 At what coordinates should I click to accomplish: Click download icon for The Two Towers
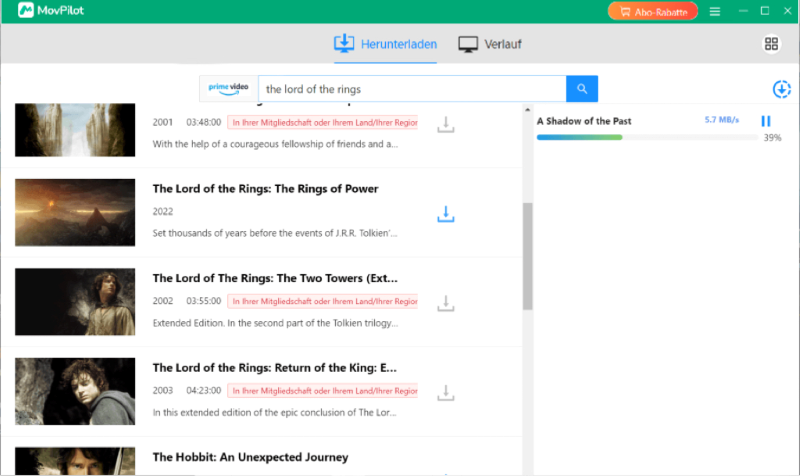point(445,304)
